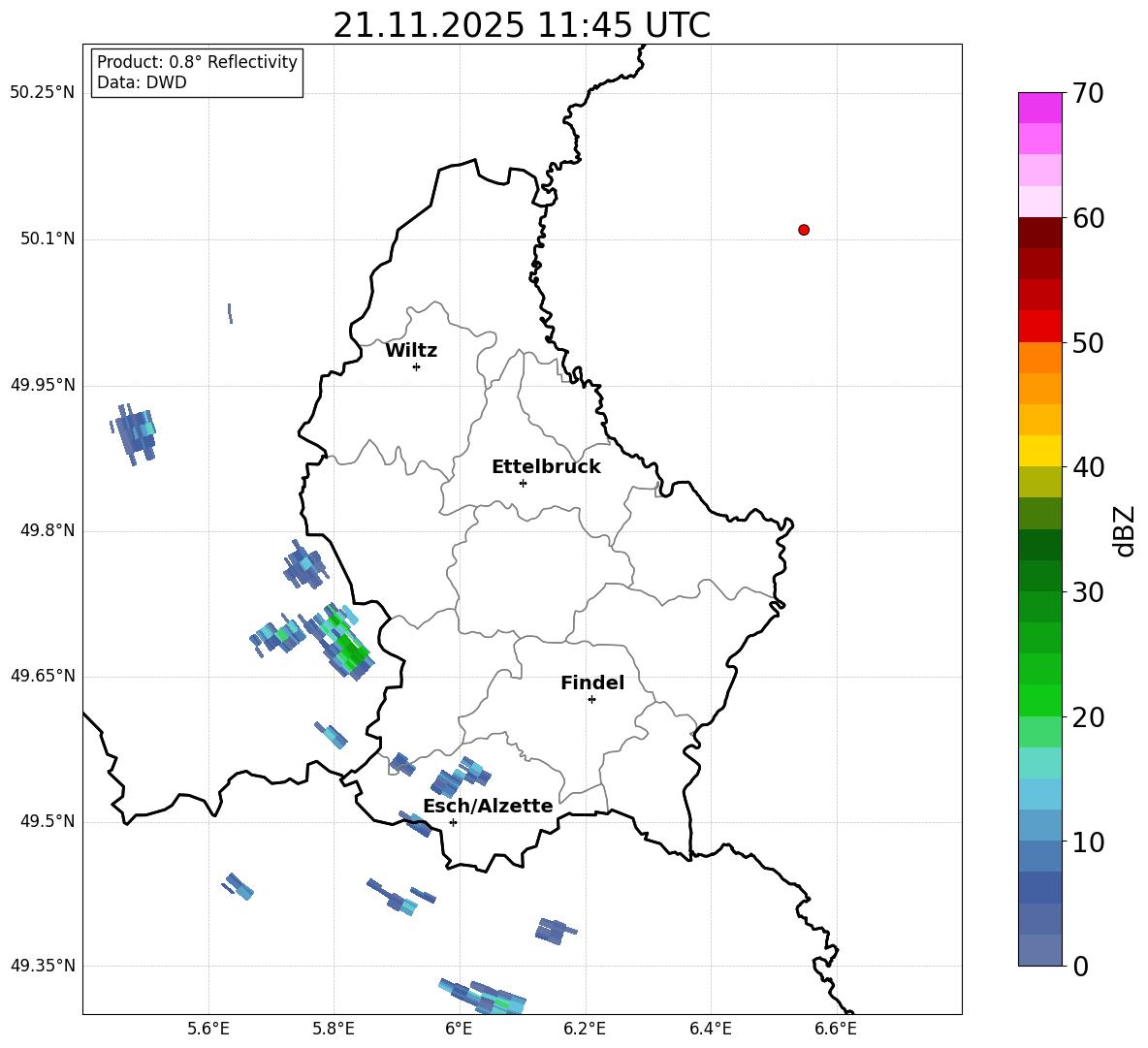The width and height of the screenshot is (1148, 1048).
Task: Click the Findel city label
Action: click(x=592, y=683)
